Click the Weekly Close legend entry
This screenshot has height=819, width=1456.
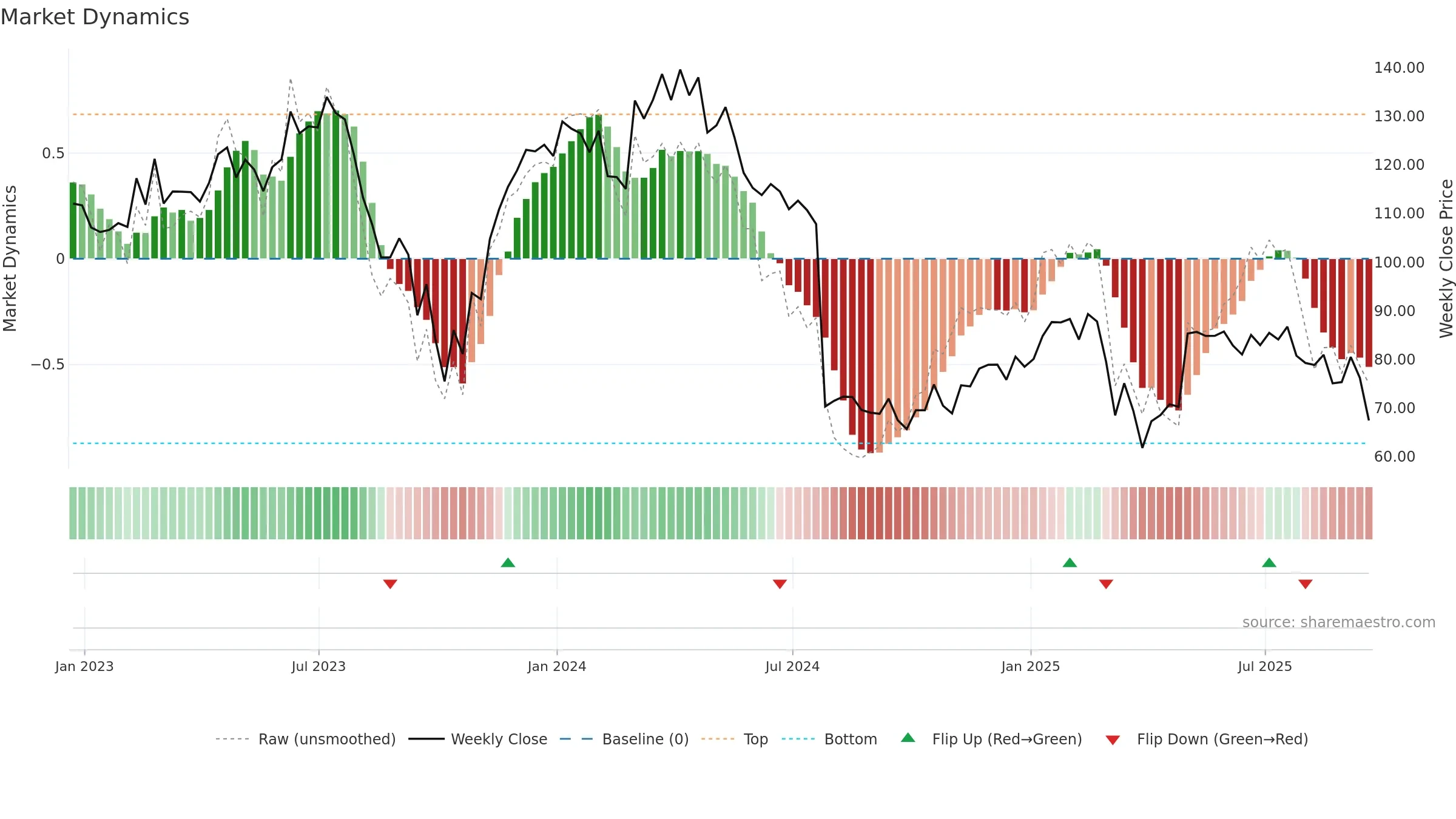pos(478,739)
